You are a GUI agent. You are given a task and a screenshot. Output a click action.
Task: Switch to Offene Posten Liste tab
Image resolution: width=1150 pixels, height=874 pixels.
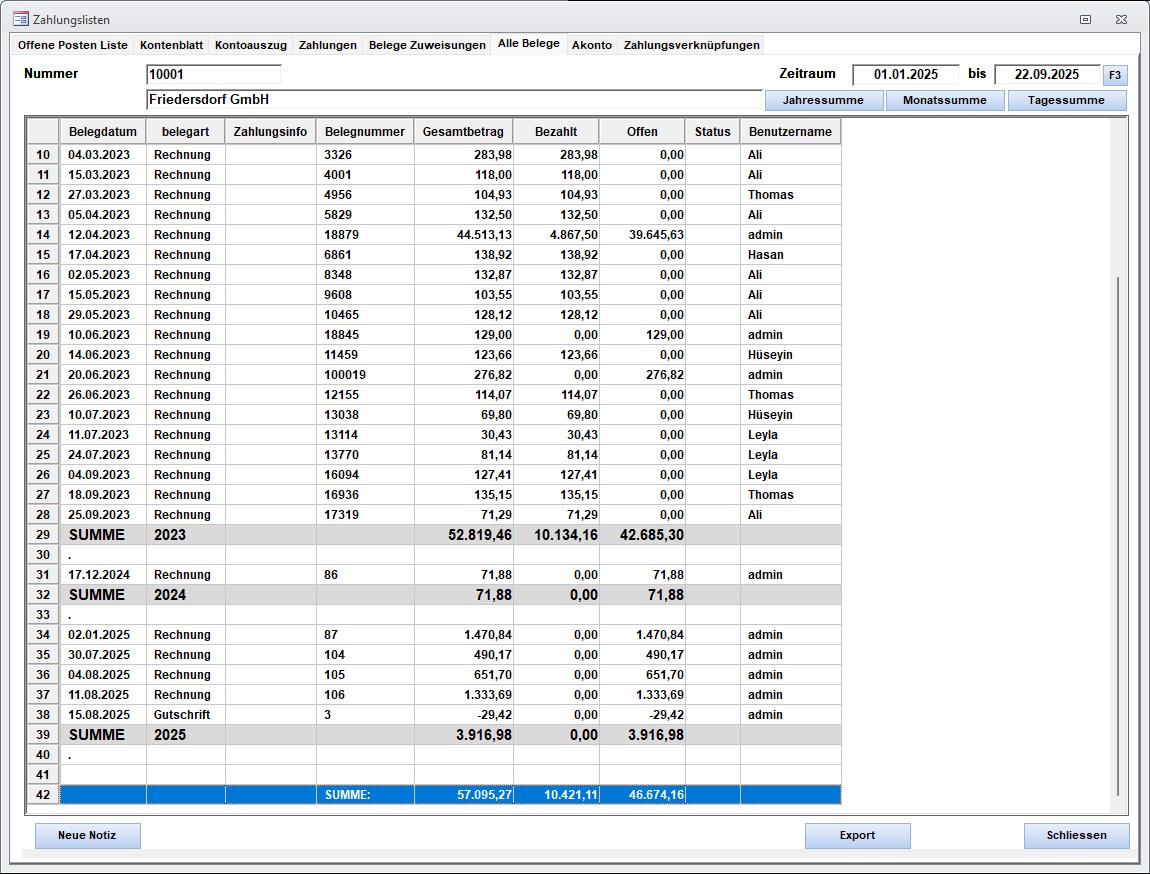[73, 45]
